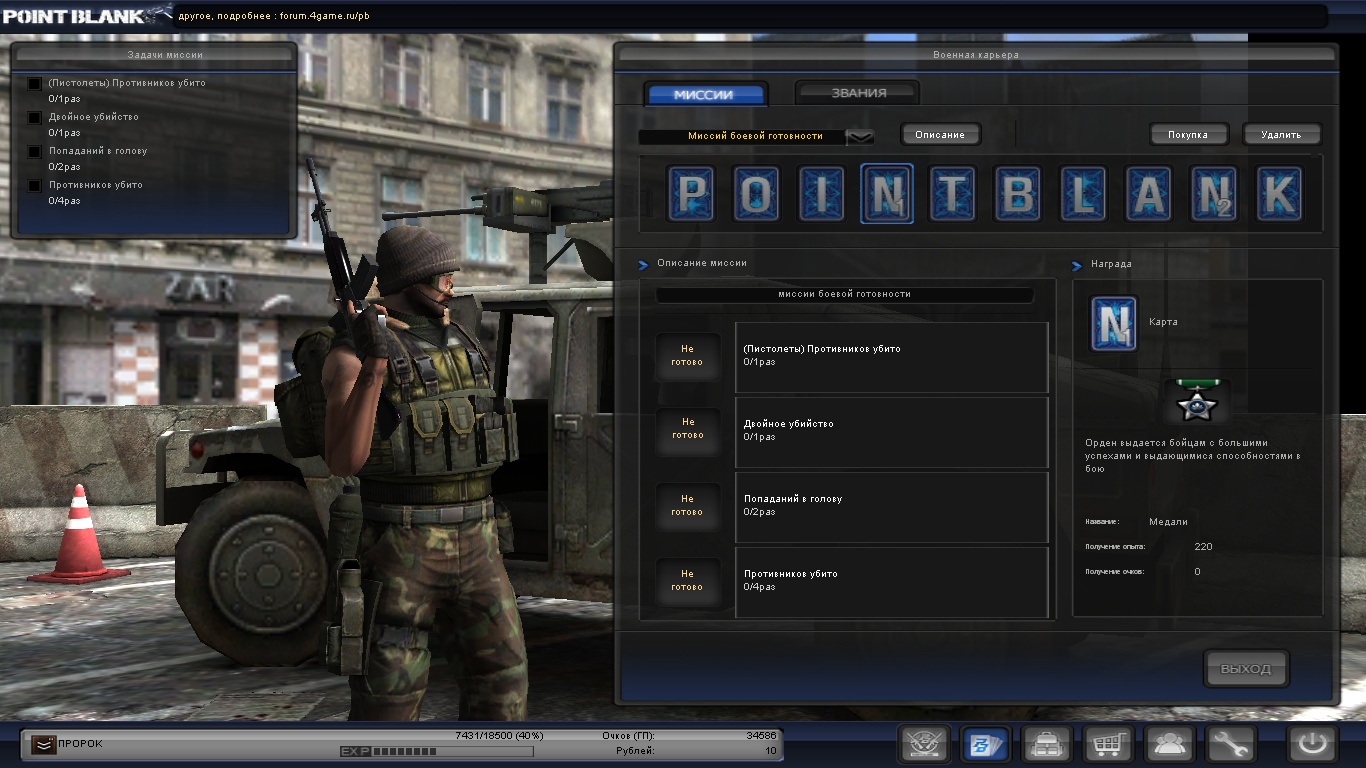Open the PB mission cards icon
The image size is (1366, 768).
985,744
